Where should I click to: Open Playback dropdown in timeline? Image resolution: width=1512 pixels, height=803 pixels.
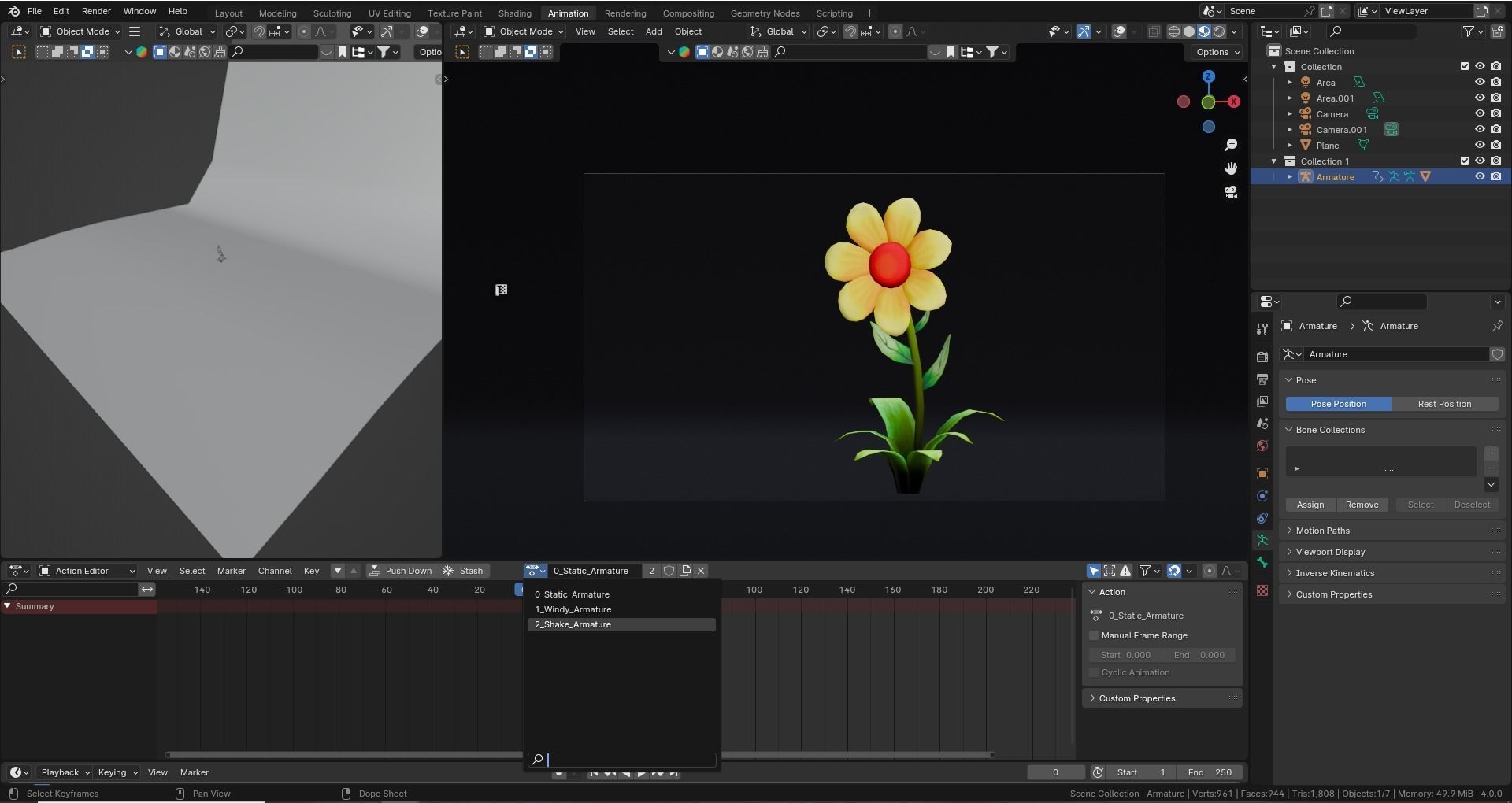(64, 772)
